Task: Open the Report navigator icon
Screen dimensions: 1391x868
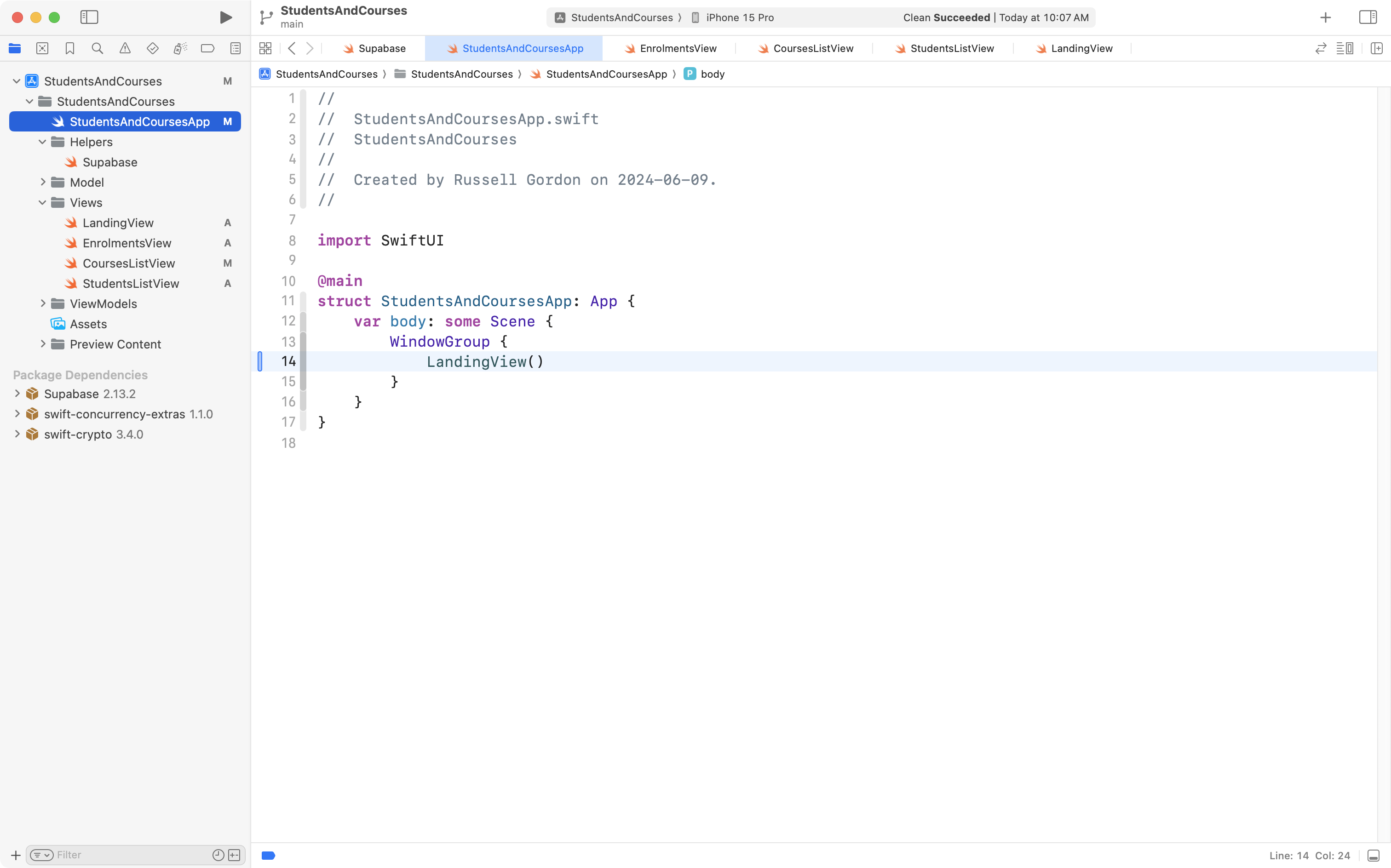Action: tap(235, 48)
